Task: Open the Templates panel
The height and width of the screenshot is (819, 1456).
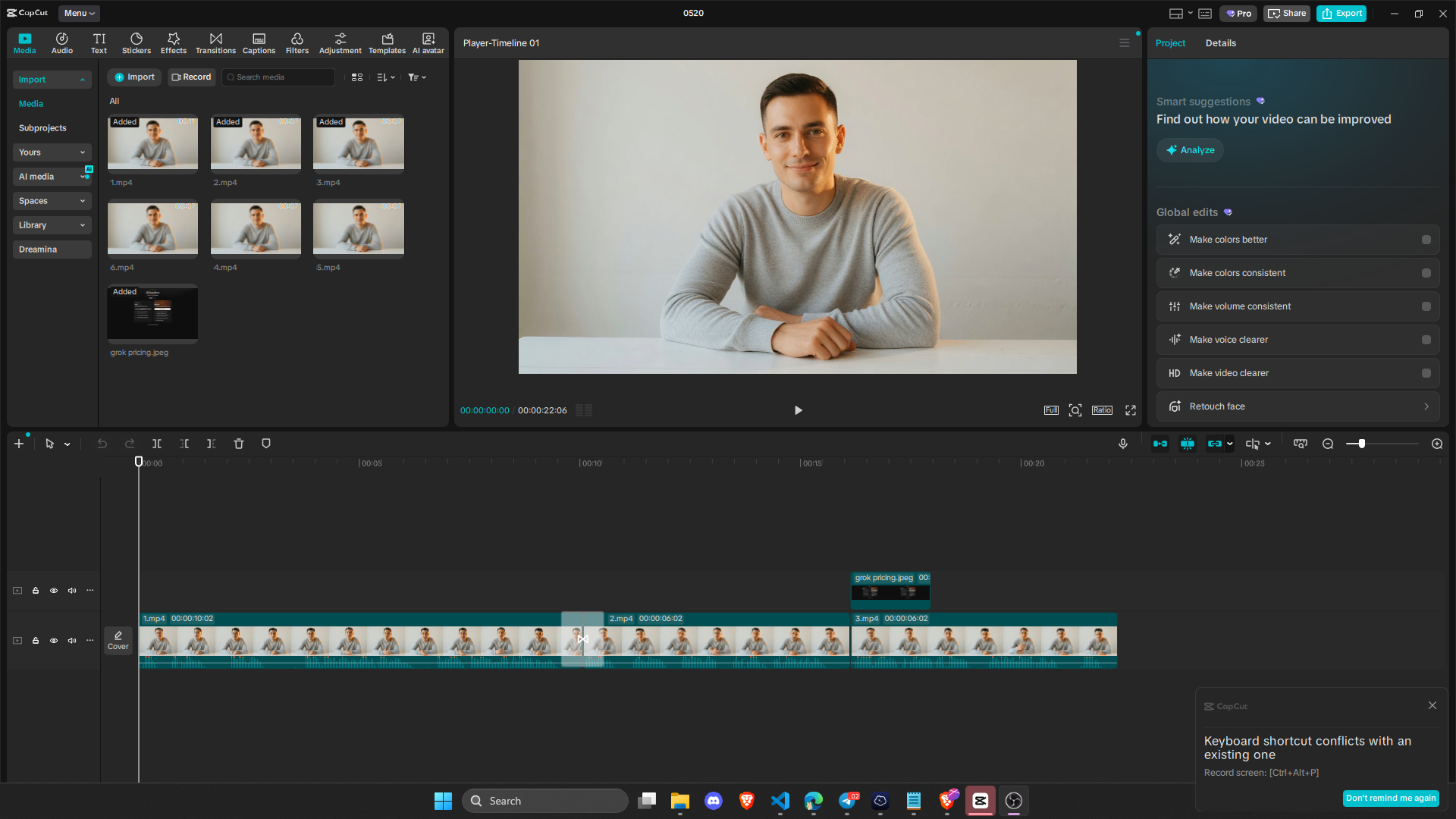Action: pyautogui.click(x=388, y=43)
